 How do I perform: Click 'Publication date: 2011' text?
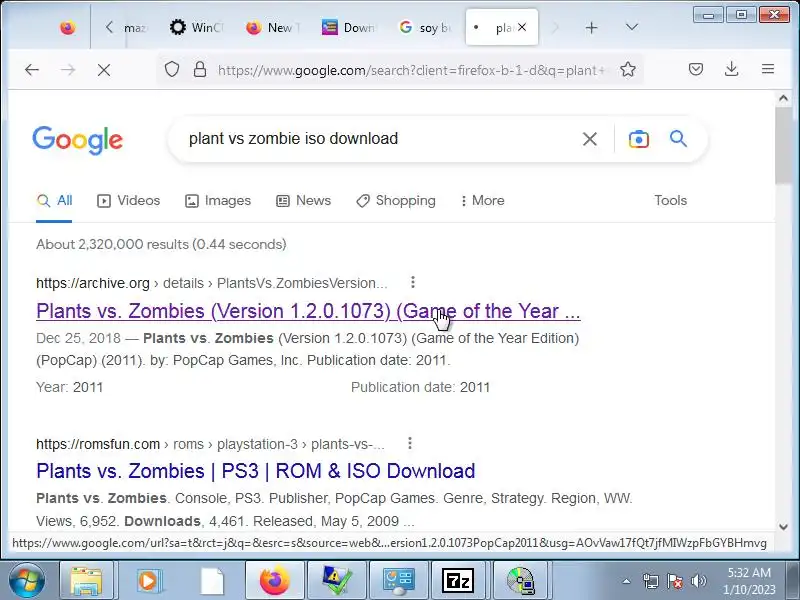tap(420, 387)
